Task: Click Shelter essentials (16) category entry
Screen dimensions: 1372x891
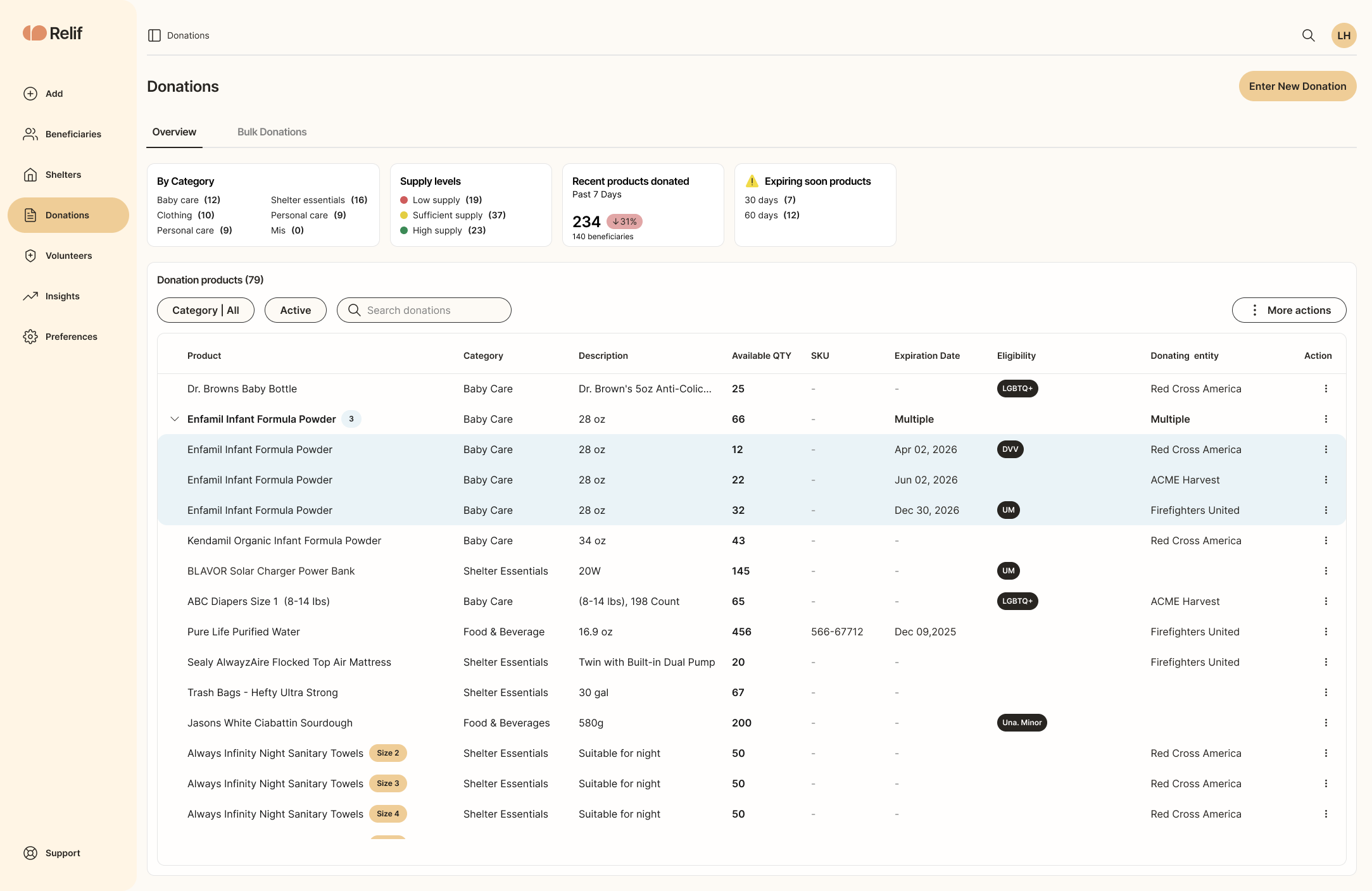Action: tap(319, 200)
